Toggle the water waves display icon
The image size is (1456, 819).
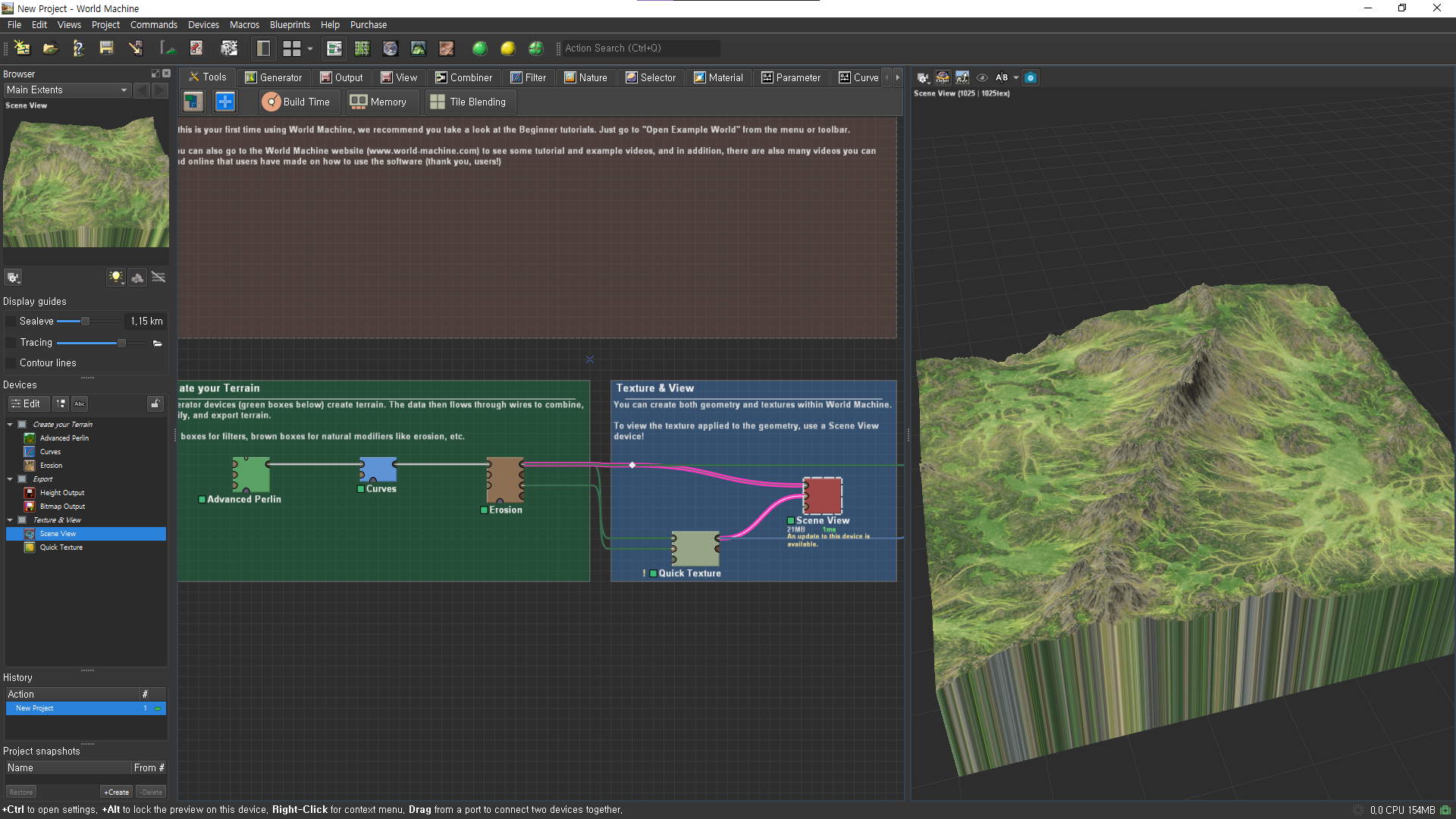pos(158,278)
